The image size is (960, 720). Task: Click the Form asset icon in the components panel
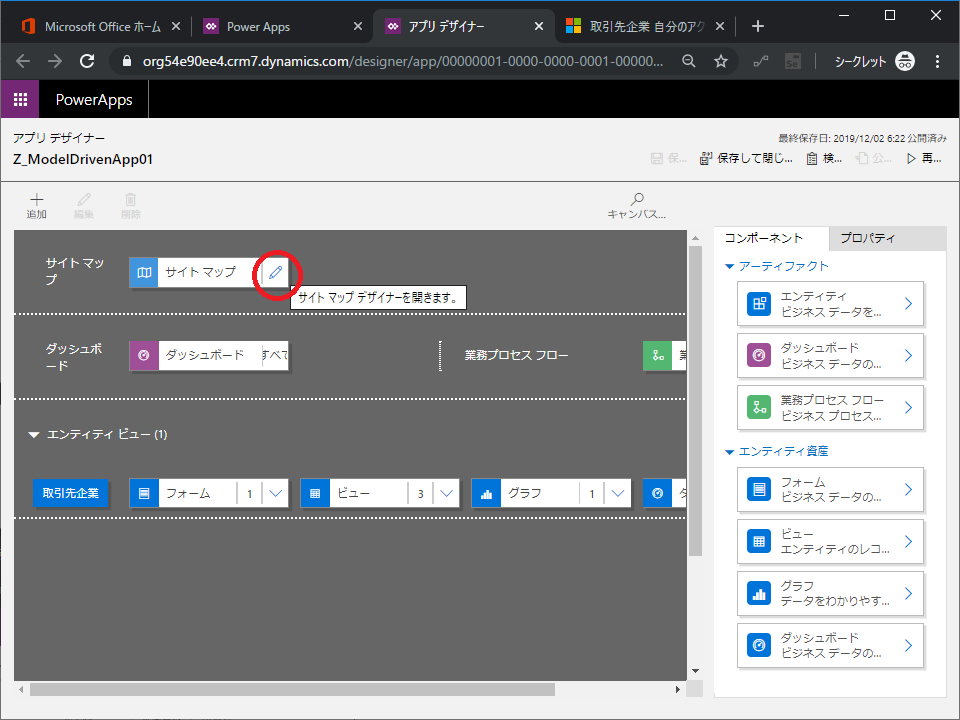pyautogui.click(x=759, y=490)
